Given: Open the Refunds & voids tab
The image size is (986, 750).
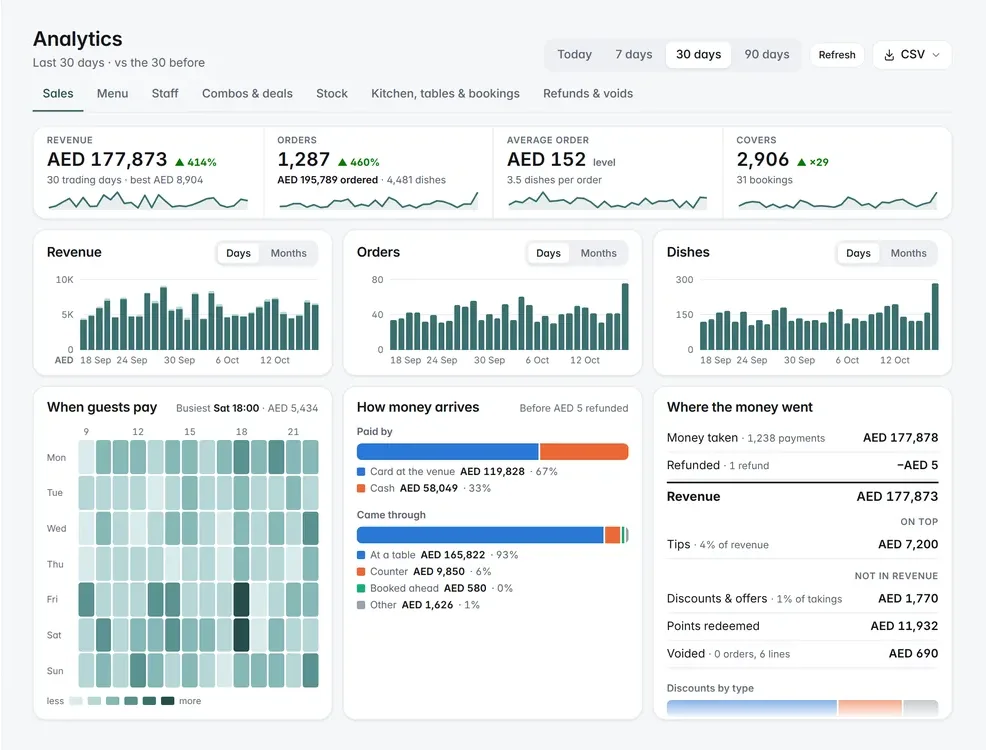Looking at the screenshot, I should tap(588, 94).
